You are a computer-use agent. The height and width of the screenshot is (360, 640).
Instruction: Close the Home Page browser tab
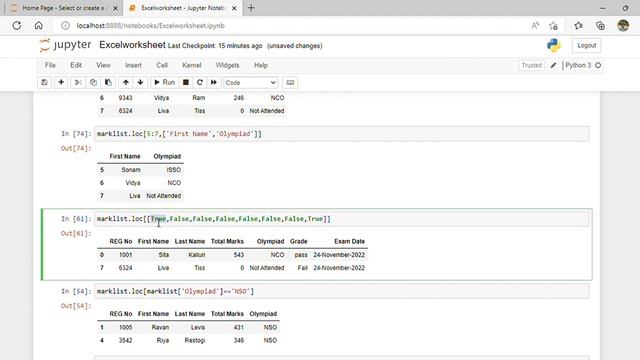click(115, 8)
